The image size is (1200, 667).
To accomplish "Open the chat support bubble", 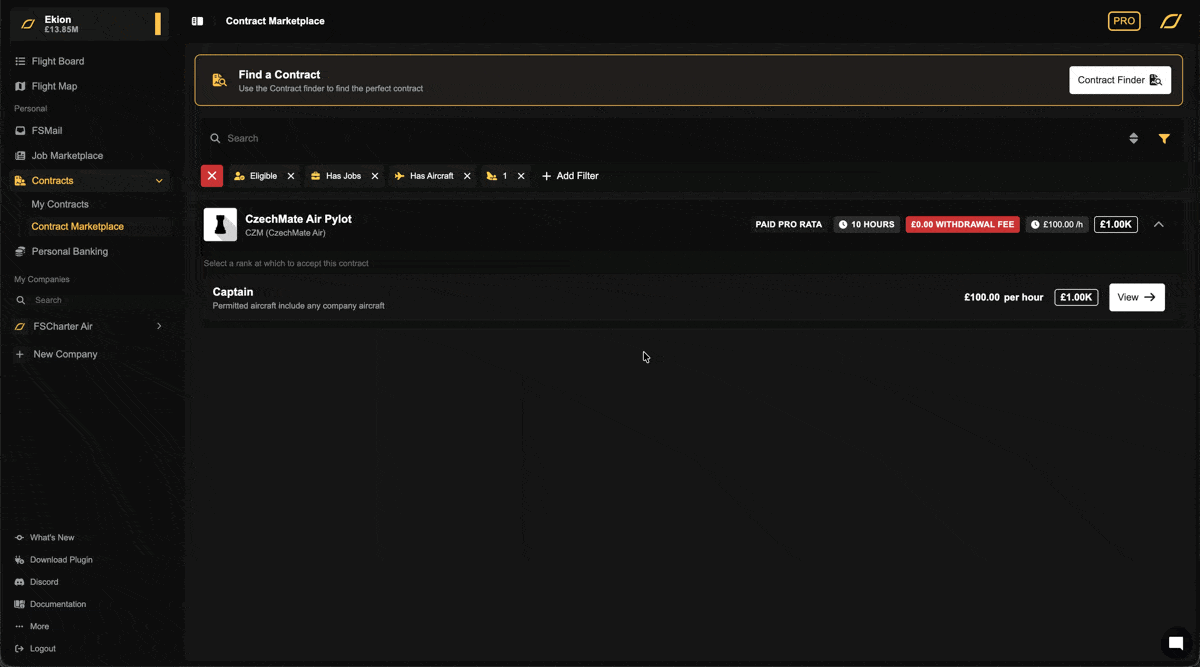I will click(1176, 643).
